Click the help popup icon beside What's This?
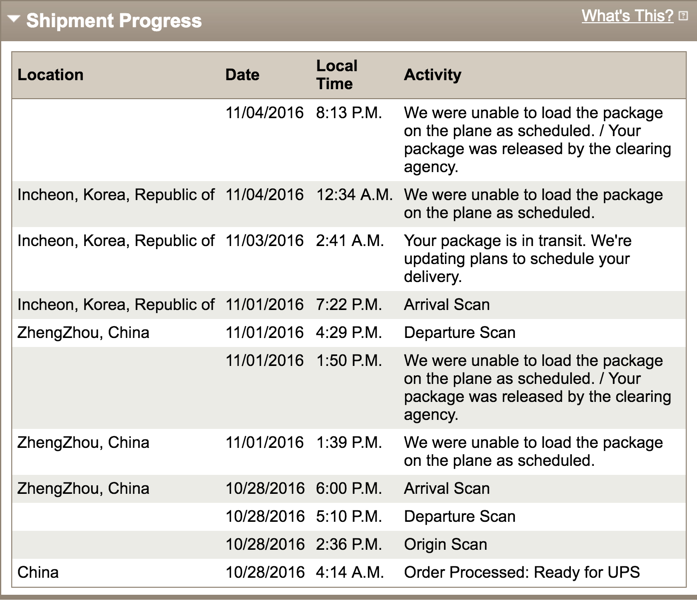Screen dimensions: 697x603 click(683, 16)
